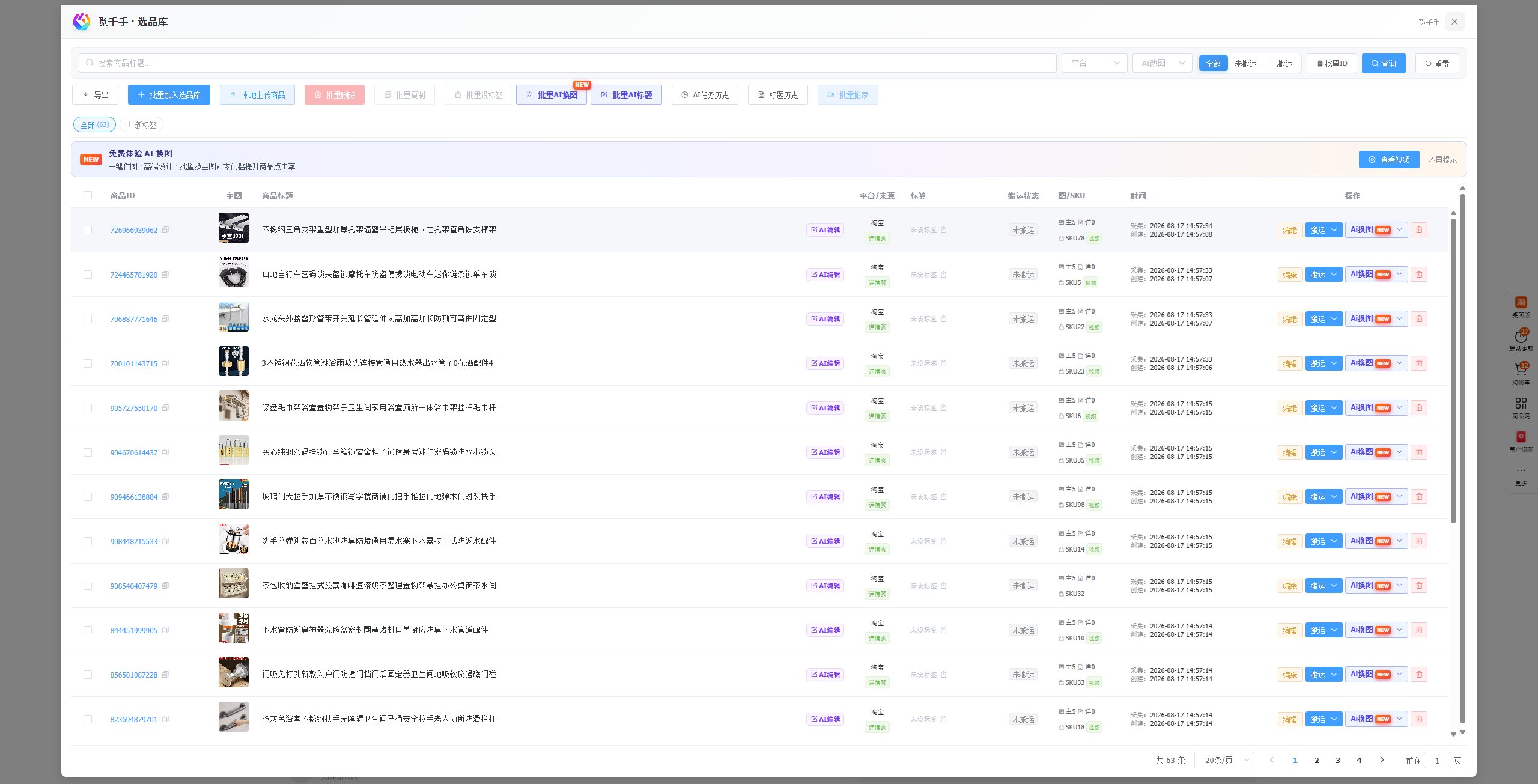Click the red delete icon for product 726966939062
This screenshot has width=1538, height=784.
[x=1419, y=230]
